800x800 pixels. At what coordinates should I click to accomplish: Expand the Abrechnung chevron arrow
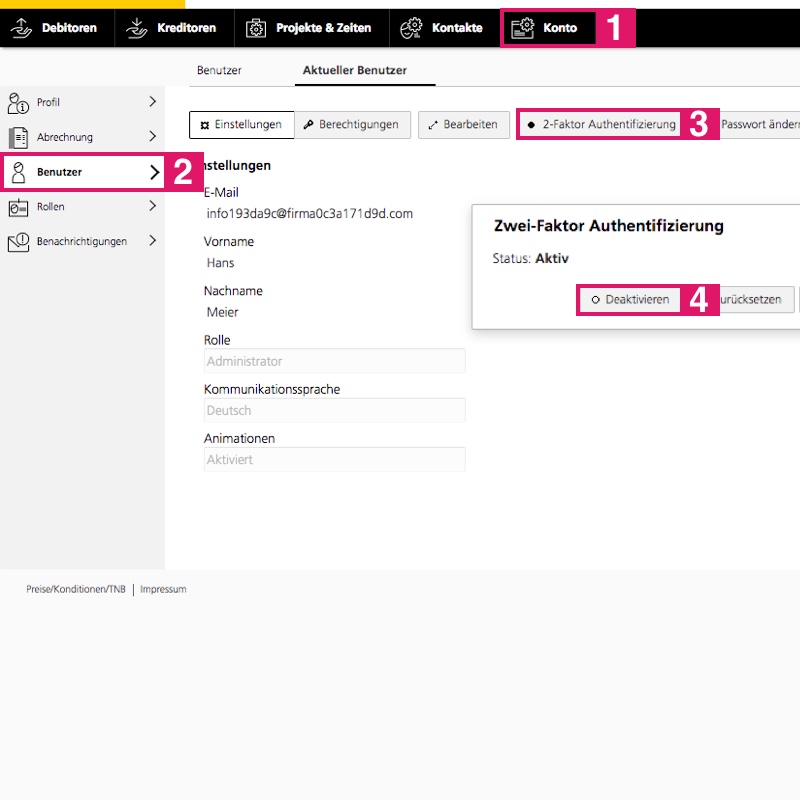click(x=153, y=137)
